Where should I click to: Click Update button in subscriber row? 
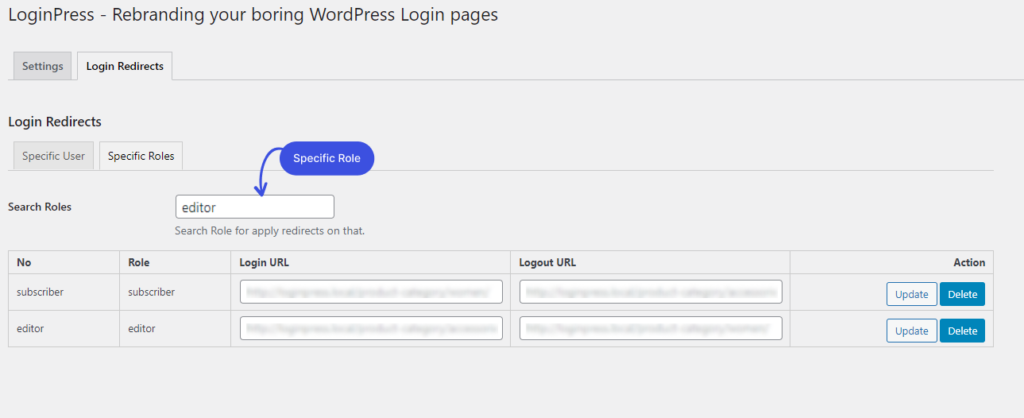pos(912,294)
